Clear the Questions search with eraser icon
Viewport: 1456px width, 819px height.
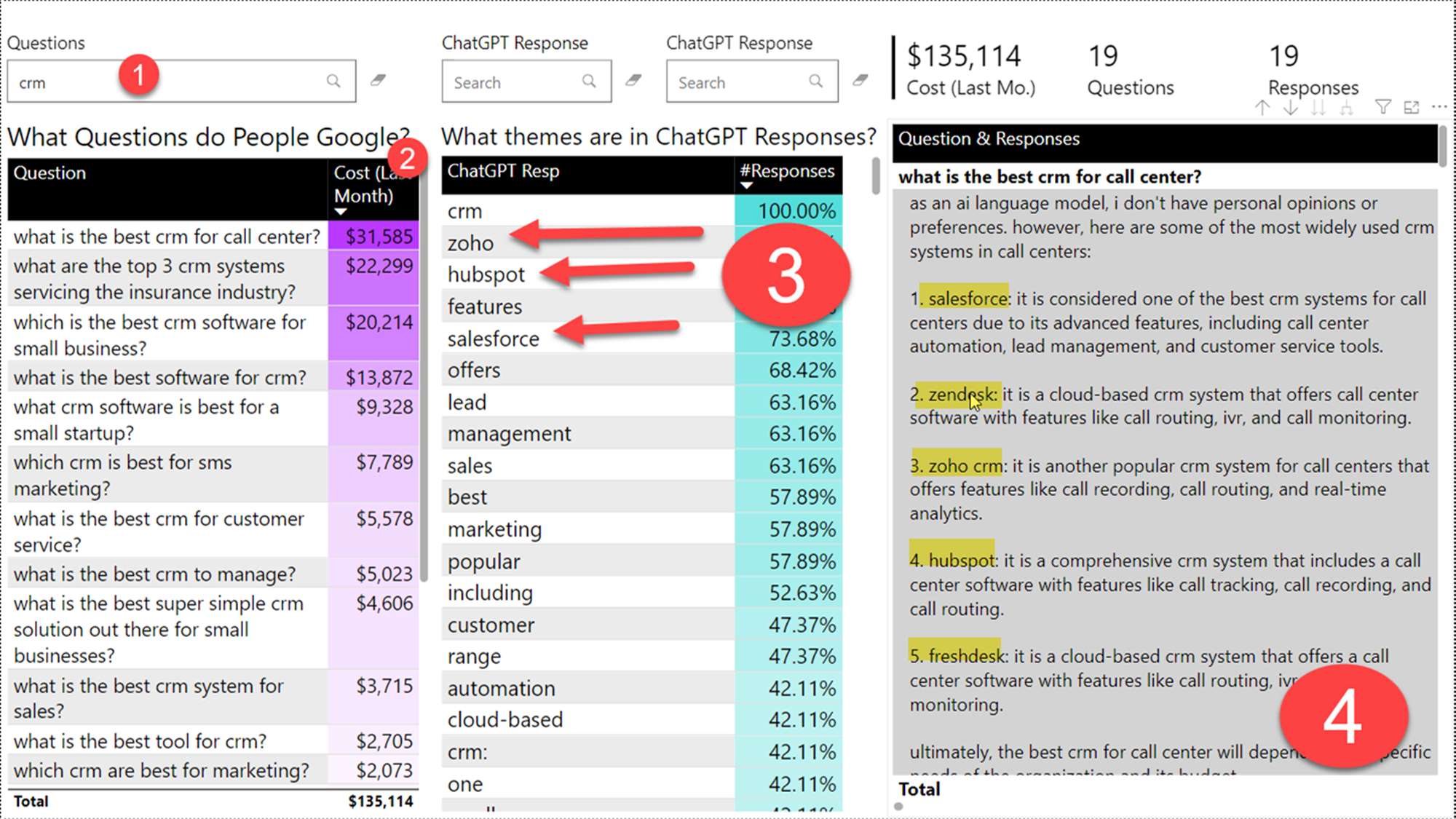pos(378,80)
